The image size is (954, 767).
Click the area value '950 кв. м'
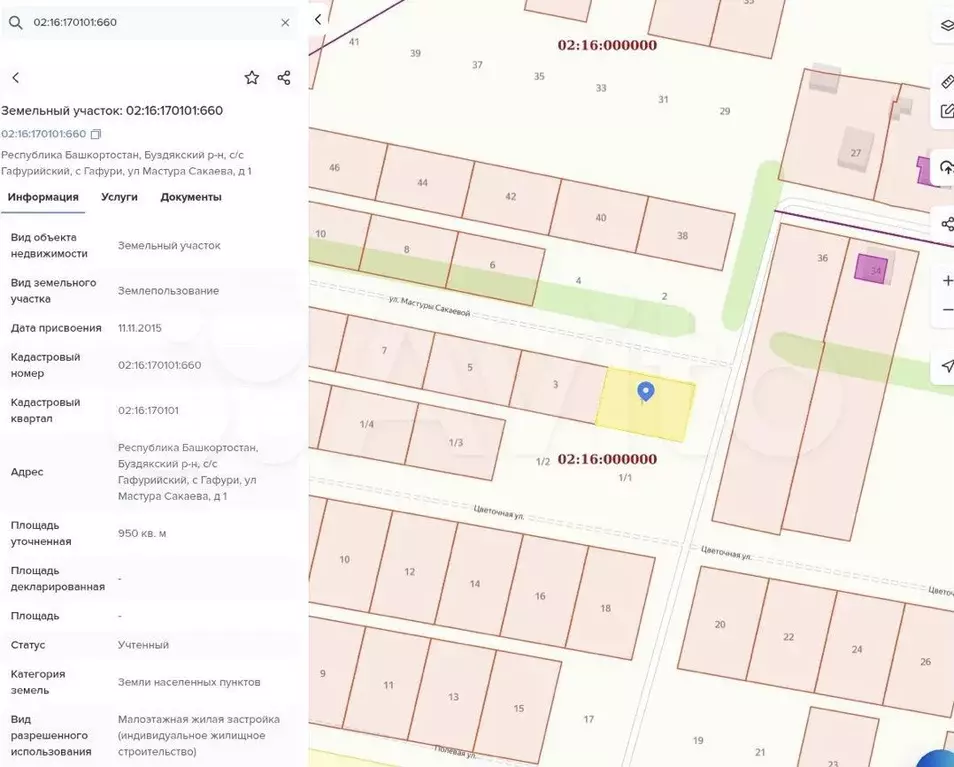[142, 533]
